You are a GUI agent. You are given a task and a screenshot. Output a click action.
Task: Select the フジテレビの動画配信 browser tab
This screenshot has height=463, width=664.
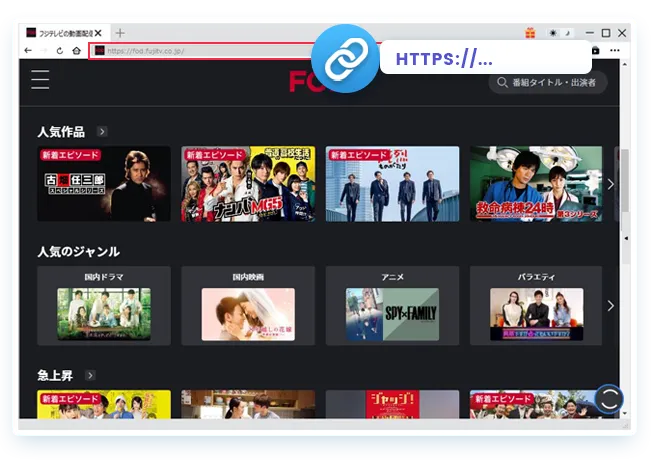point(64,33)
